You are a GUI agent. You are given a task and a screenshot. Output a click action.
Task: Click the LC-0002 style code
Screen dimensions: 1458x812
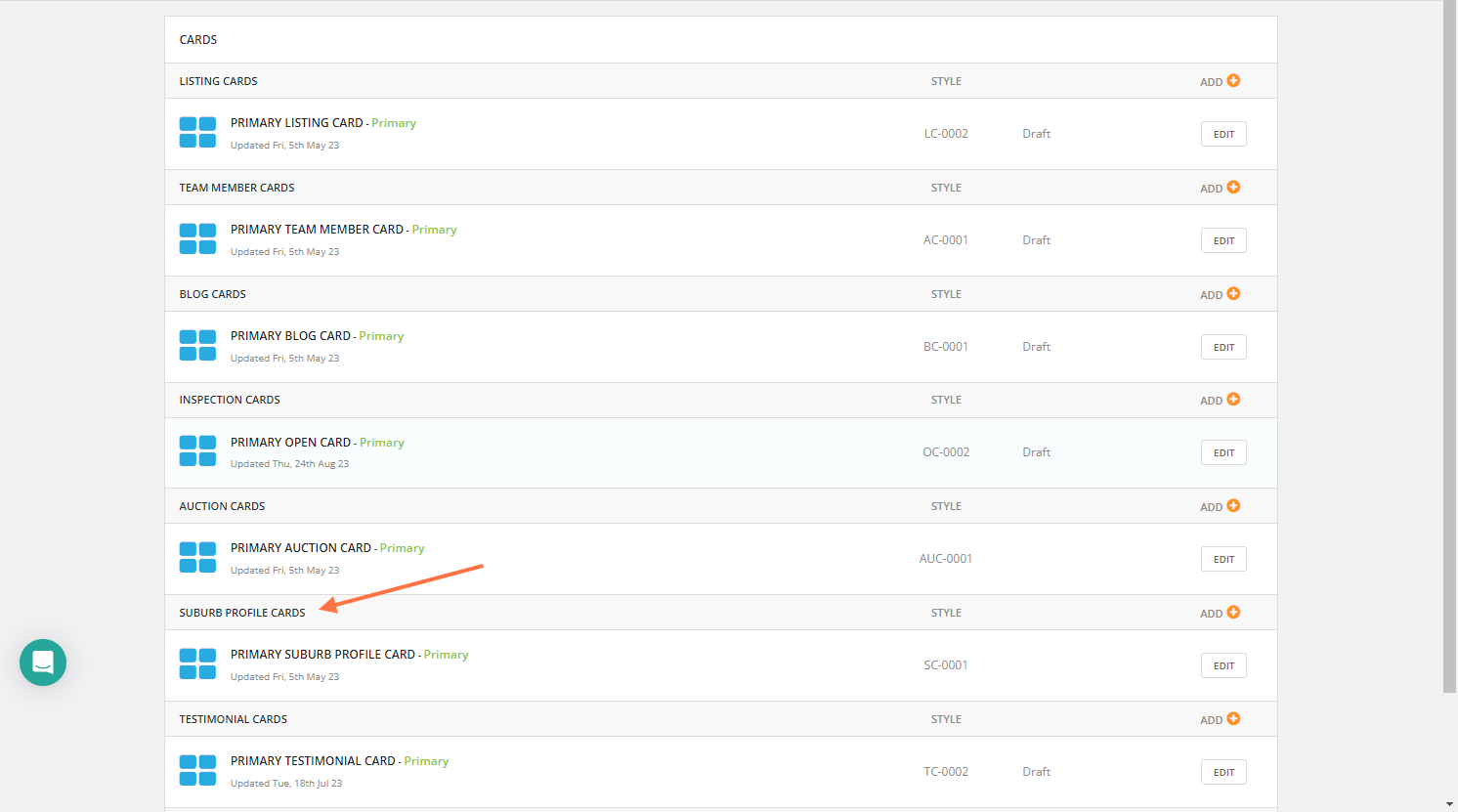[946, 134]
